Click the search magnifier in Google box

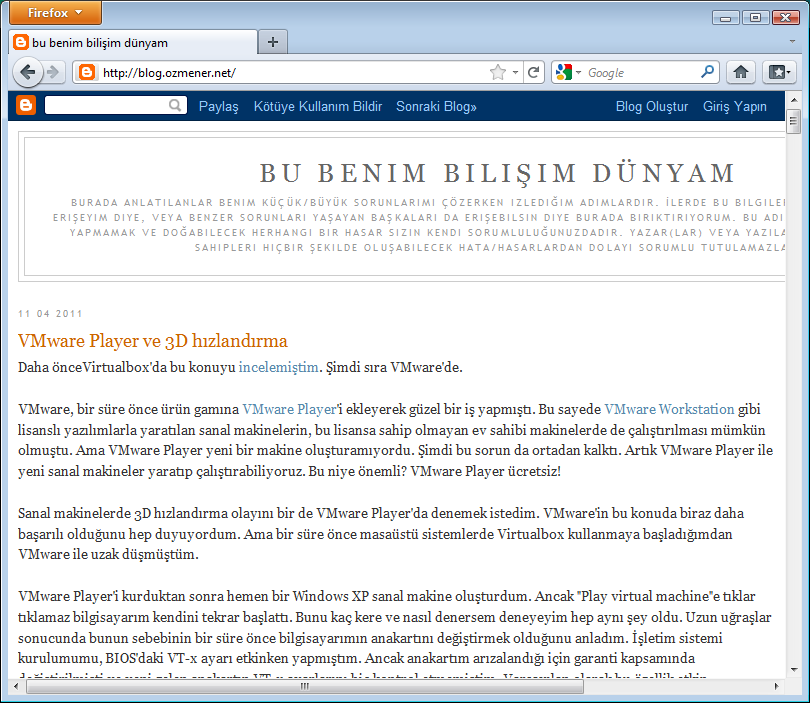click(x=707, y=72)
